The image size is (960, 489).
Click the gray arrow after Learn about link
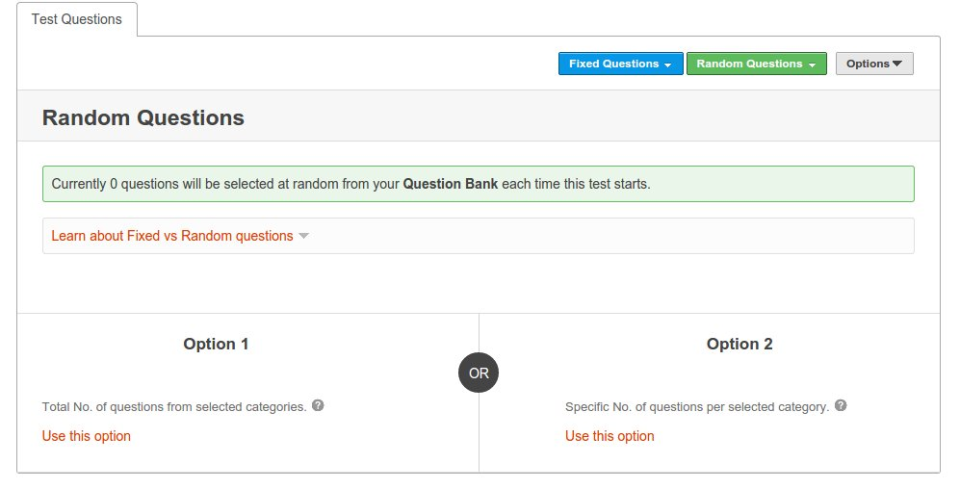point(304,236)
